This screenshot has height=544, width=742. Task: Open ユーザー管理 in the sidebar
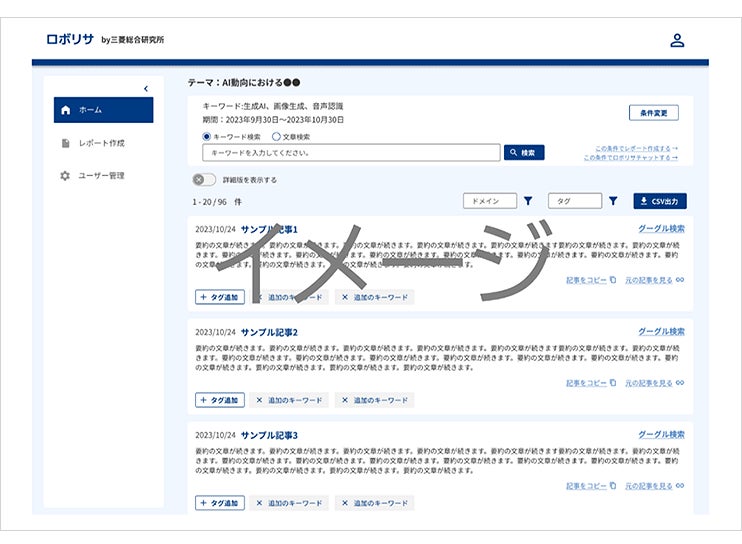pyautogui.click(x=101, y=175)
